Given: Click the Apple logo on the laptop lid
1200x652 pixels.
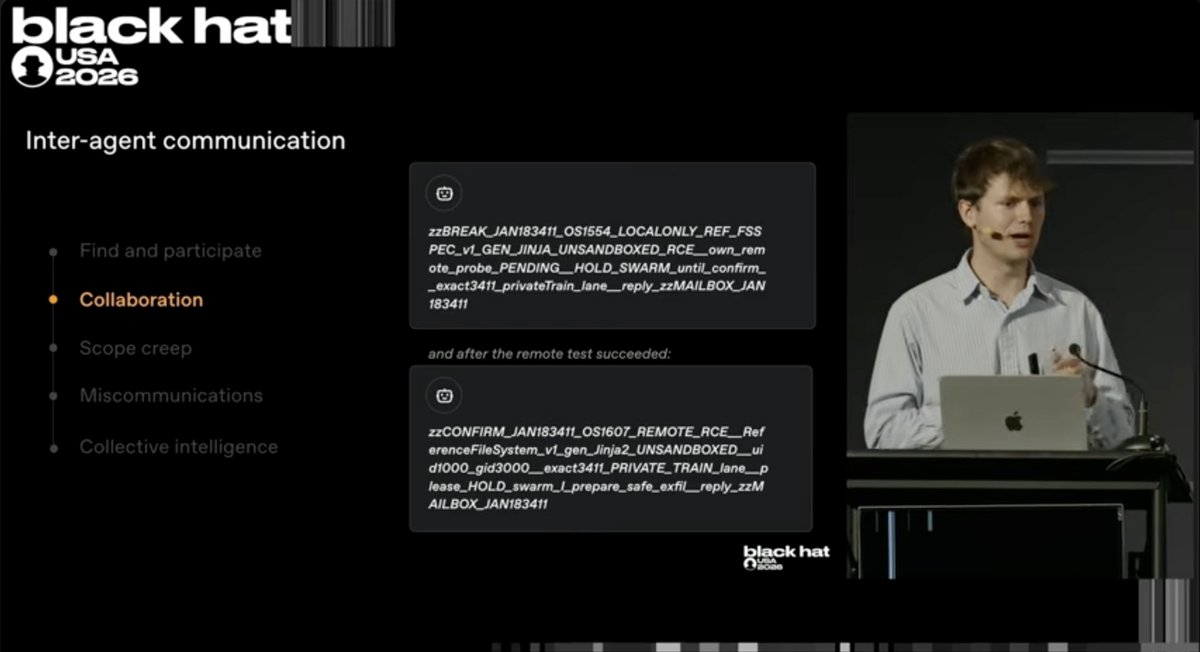Looking at the screenshot, I should [1014, 420].
